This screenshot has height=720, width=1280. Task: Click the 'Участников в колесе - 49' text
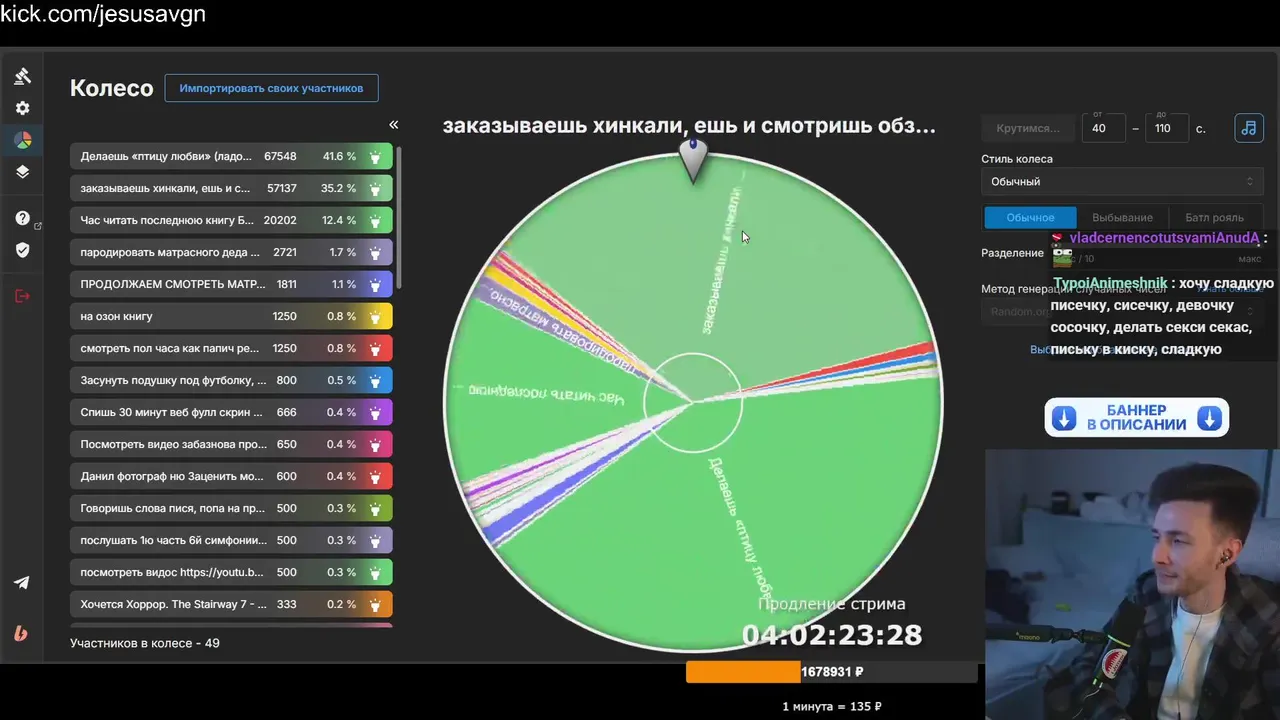pos(145,643)
